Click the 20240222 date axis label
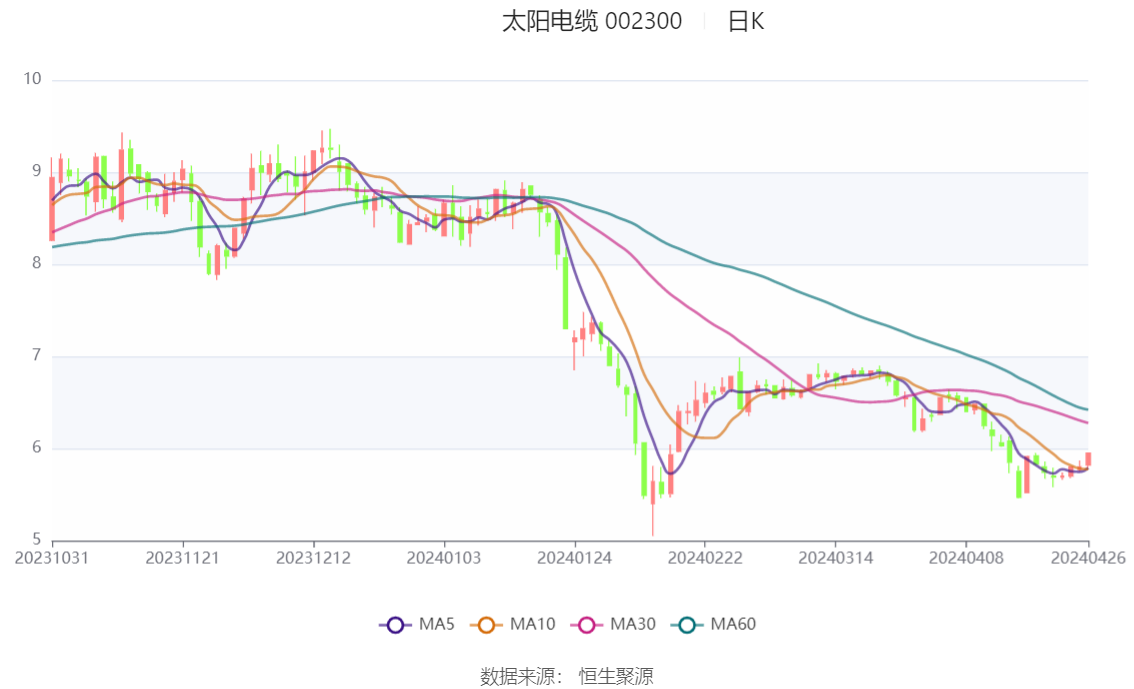 704,557
